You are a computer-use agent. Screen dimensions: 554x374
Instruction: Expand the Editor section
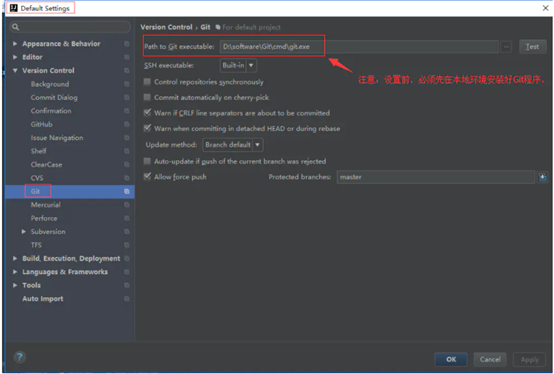click(15, 57)
